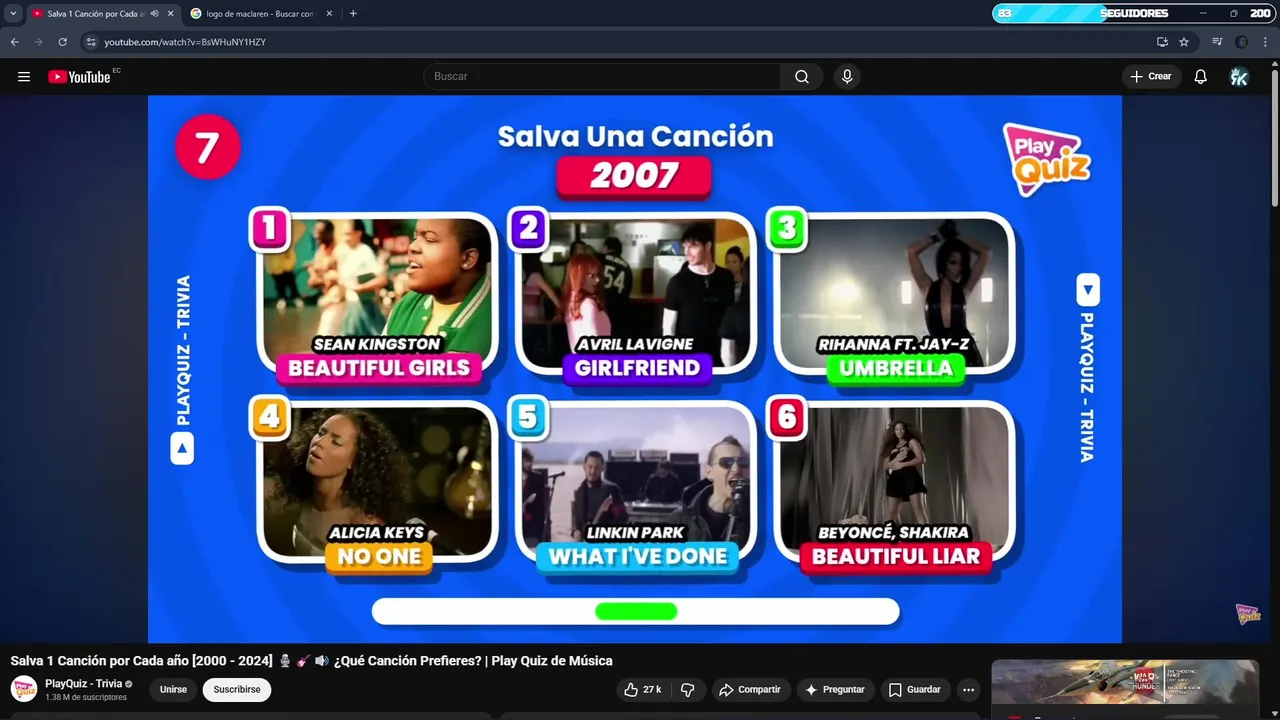Close the 'Salva 1 Canción' tab
The width and height of the screenshot is (1280, 720).
tap(170, 14)
